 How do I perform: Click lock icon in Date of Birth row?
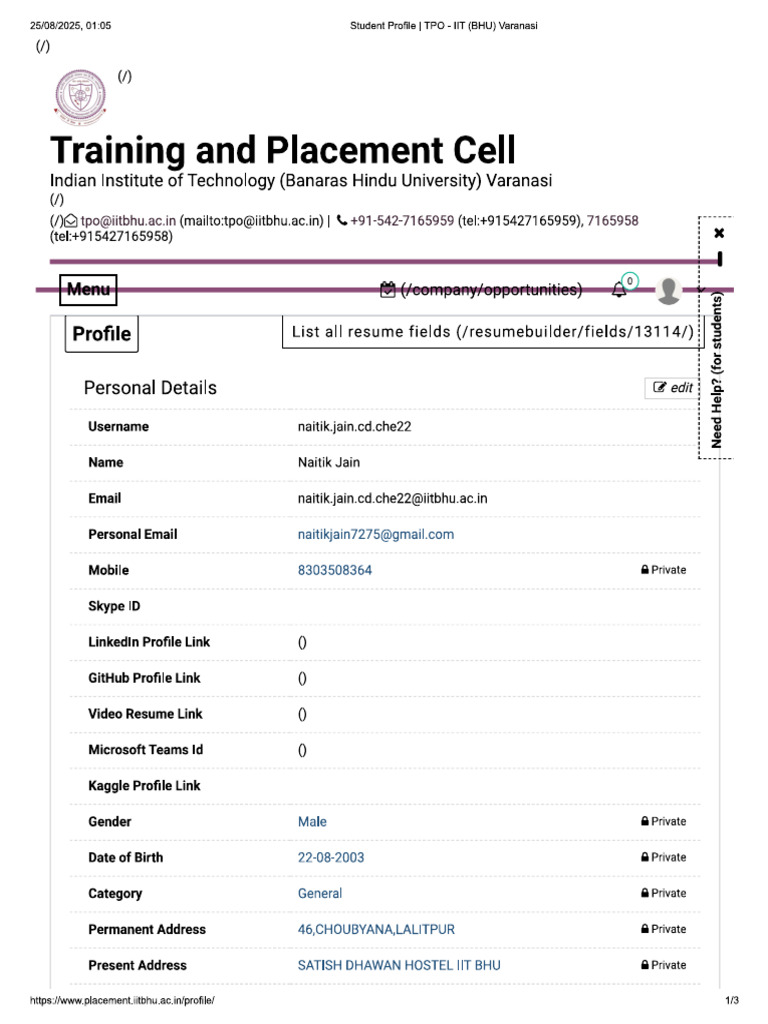[645, 857]
